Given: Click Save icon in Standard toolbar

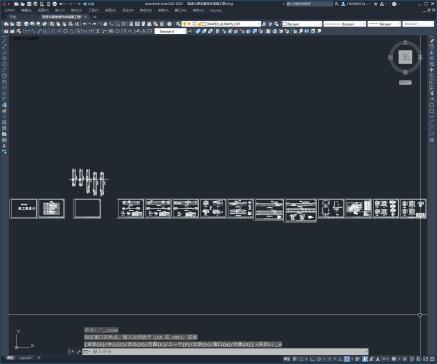Looking at the screenshot, I should (18, 24).
